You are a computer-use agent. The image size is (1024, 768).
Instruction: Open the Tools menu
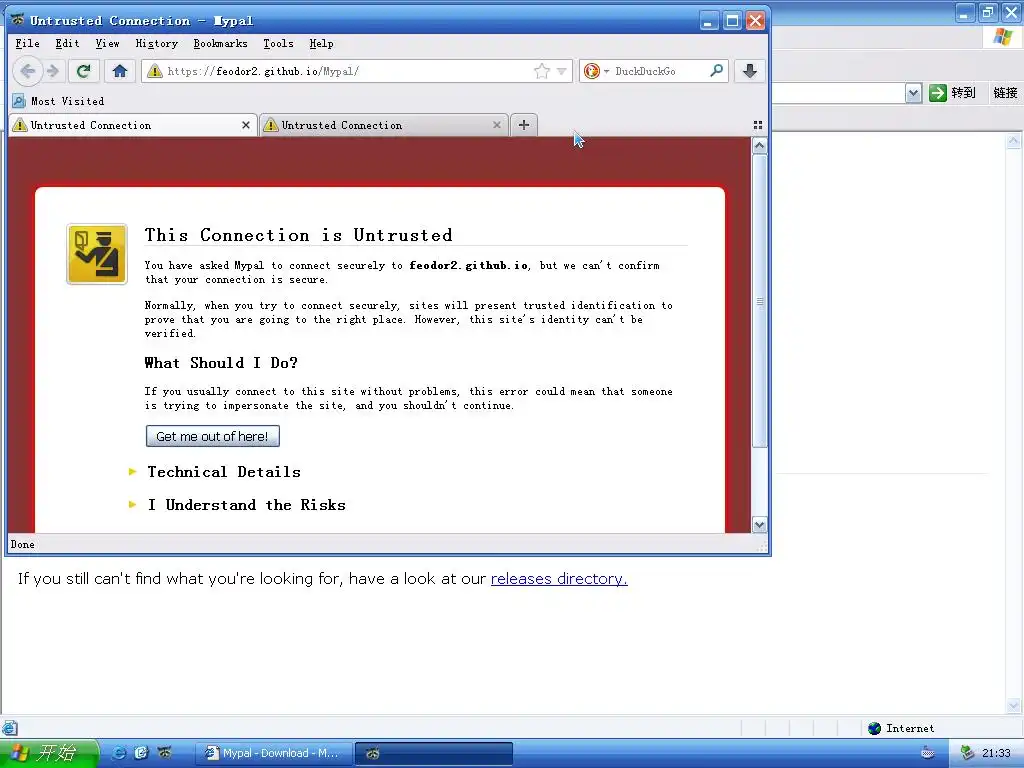(278, 43)
